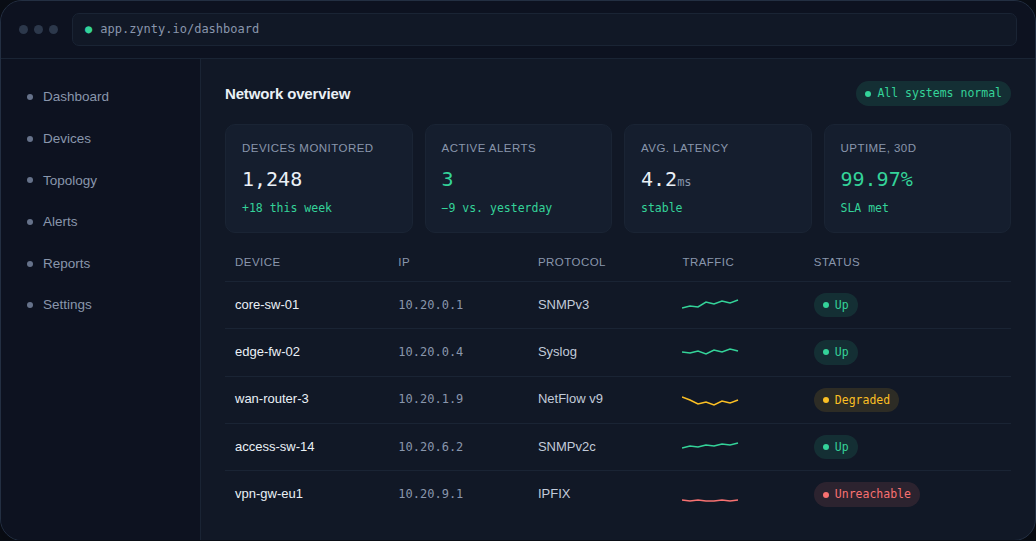Click the SNMPv3 protocol cell
The width and height of the screenshot is (1036, 541).
tap(564, 305)
